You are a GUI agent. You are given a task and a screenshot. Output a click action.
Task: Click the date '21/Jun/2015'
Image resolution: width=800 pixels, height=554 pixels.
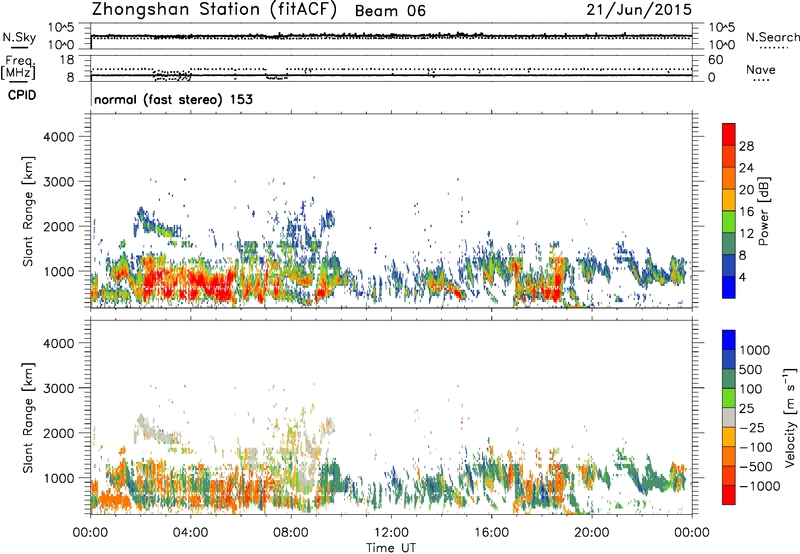pos(639,10)
